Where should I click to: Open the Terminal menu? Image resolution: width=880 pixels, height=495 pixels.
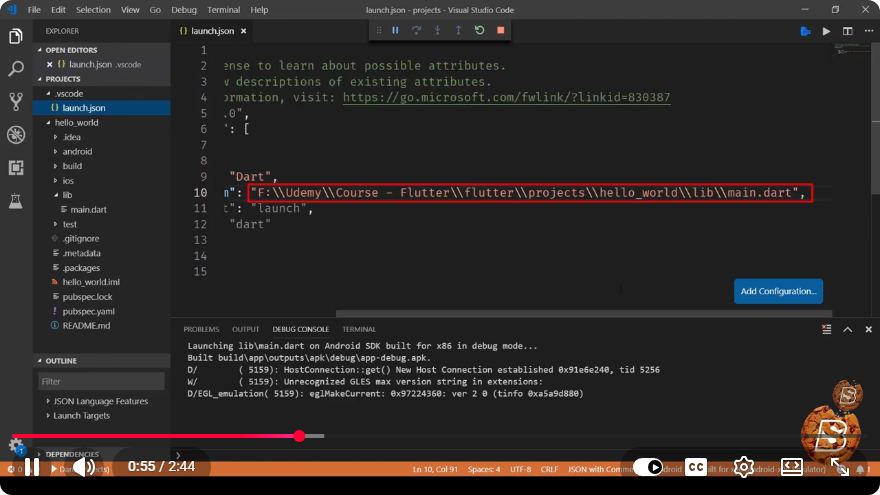coord(223,10)
